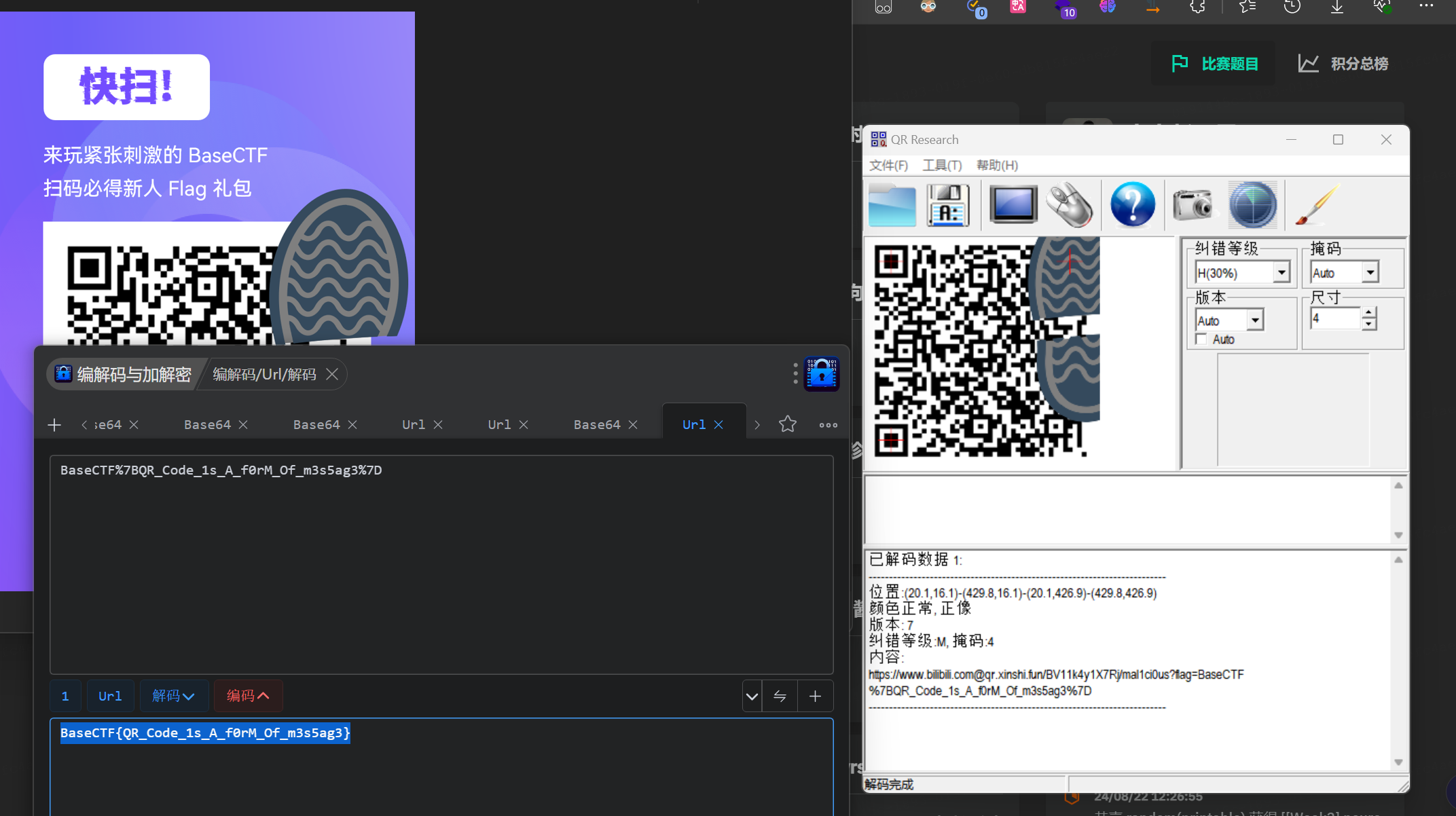1456x816 pixels.
Task: Open the browser translate extension icon
Action: pyautogui.click(x=1017, y=7)
